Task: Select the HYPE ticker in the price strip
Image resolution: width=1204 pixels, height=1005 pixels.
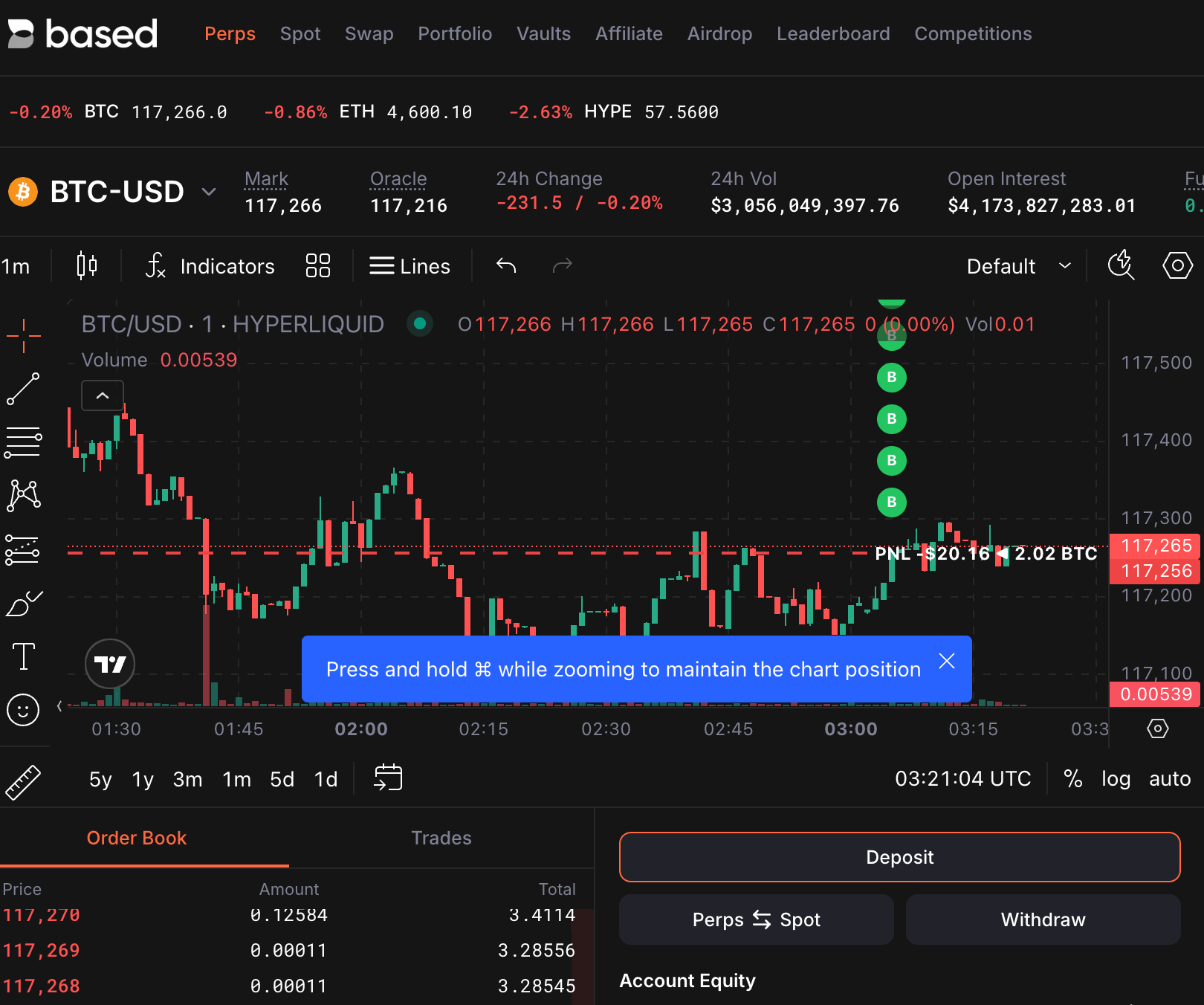Action: (x=614, y=112)
